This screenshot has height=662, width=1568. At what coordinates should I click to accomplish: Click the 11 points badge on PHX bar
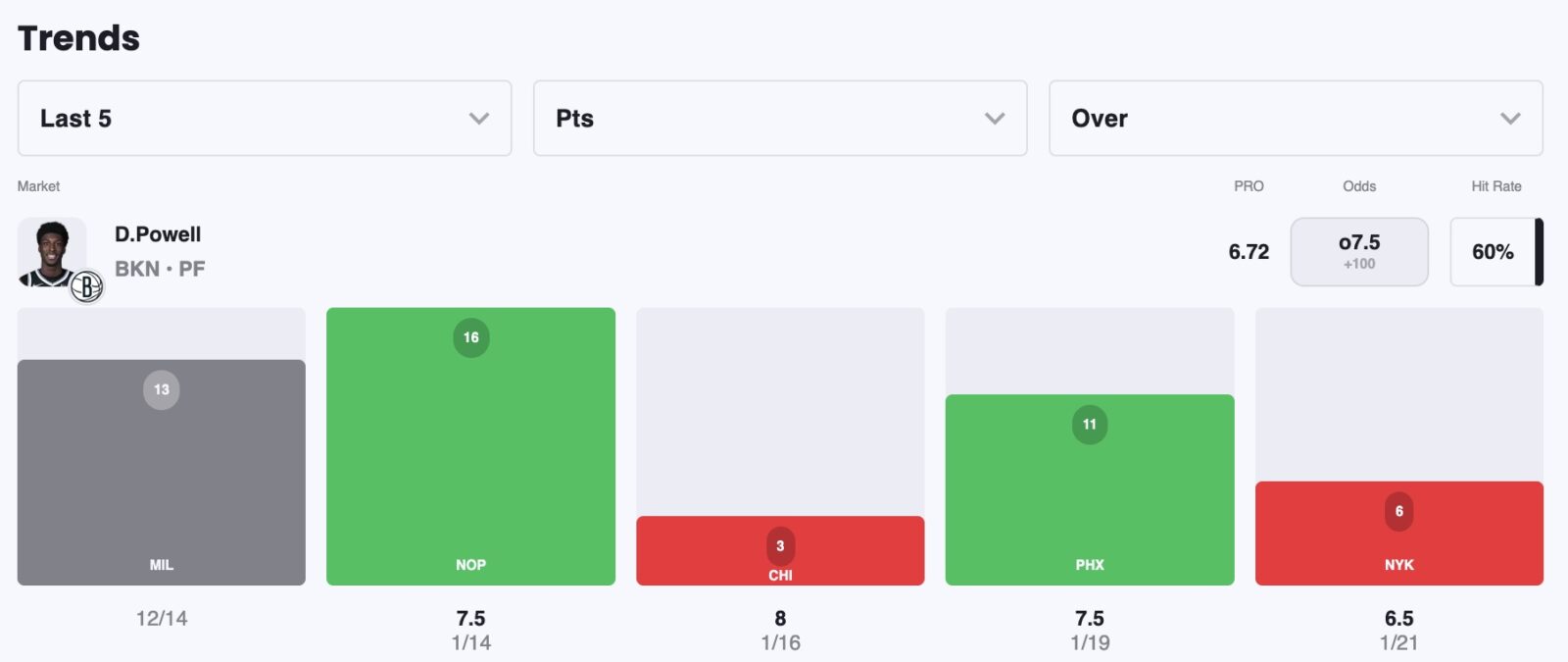[1090, 424]
